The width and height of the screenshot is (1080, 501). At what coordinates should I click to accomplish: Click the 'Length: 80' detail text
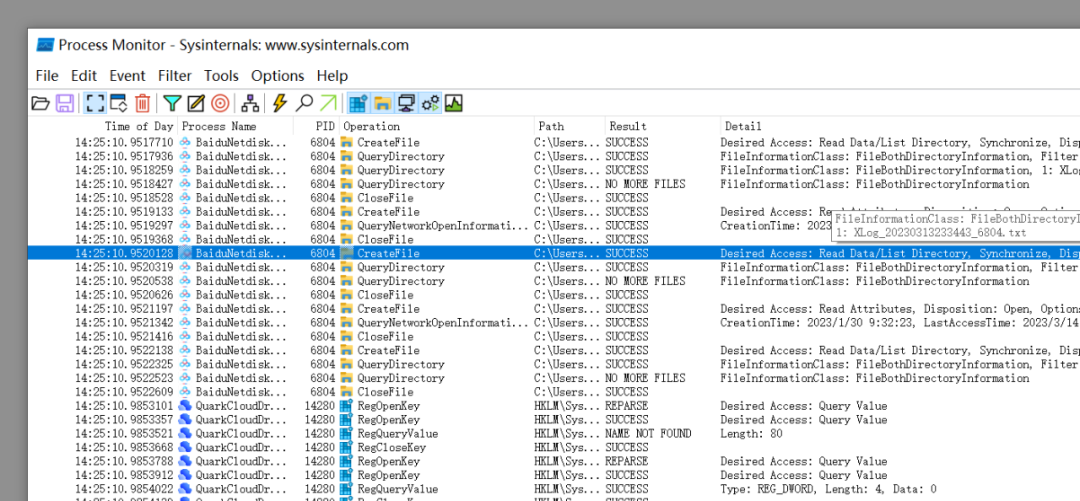pos(751,433)
